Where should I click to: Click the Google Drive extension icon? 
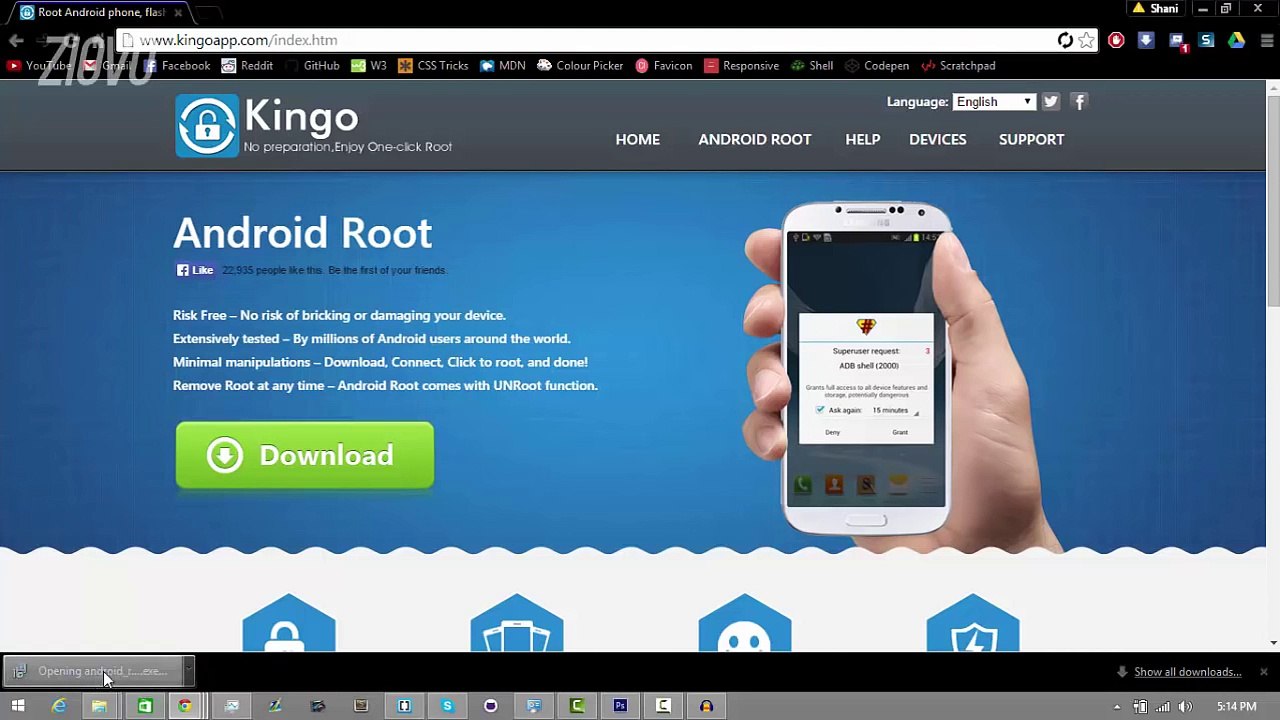(1236, 40)
